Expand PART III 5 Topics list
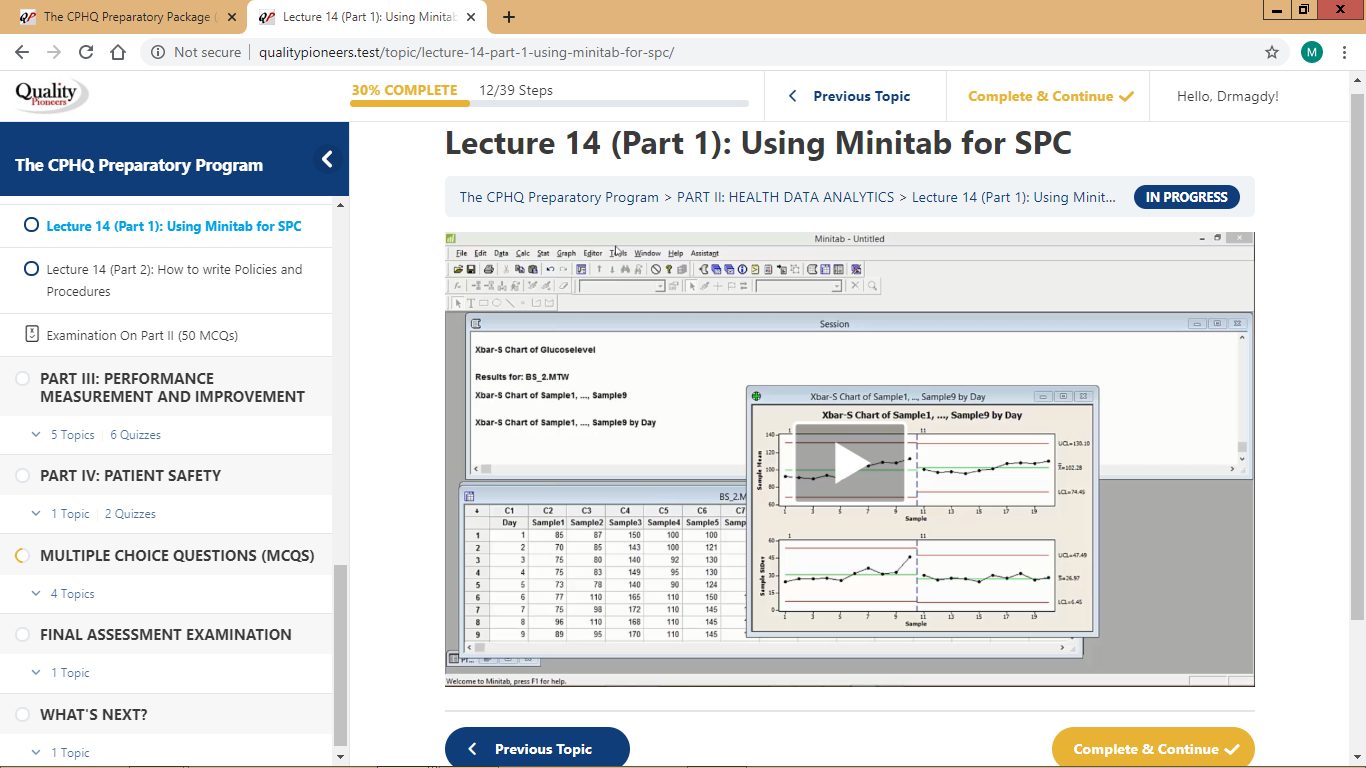 pyautogui.click(x=63, y=435)
